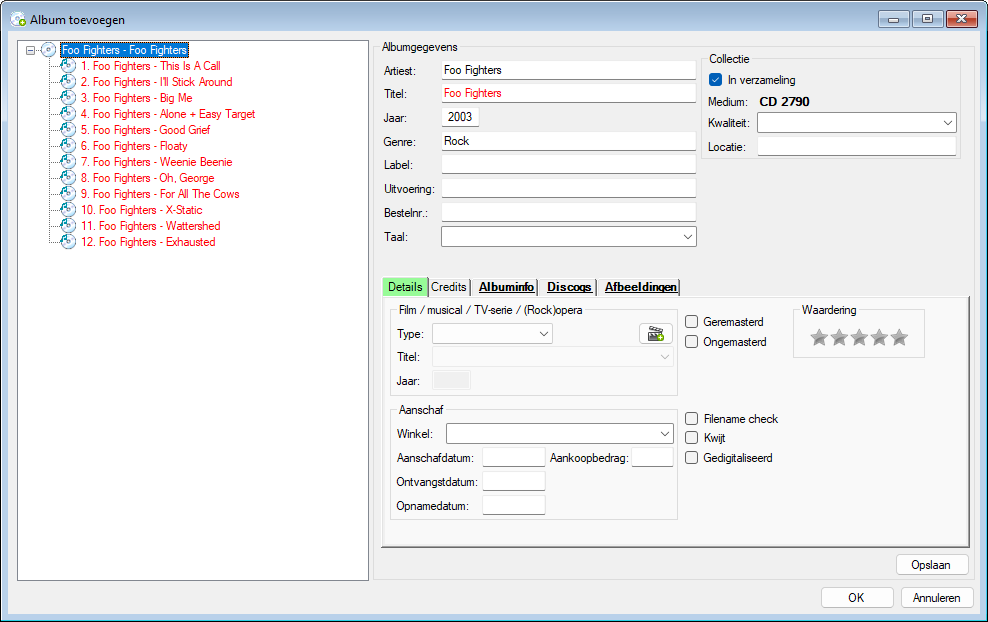Image resolution: width=988 pixels, height=622 pixels.
Task: Open the Kwaliteit dropdown
Action: (948, 123)
